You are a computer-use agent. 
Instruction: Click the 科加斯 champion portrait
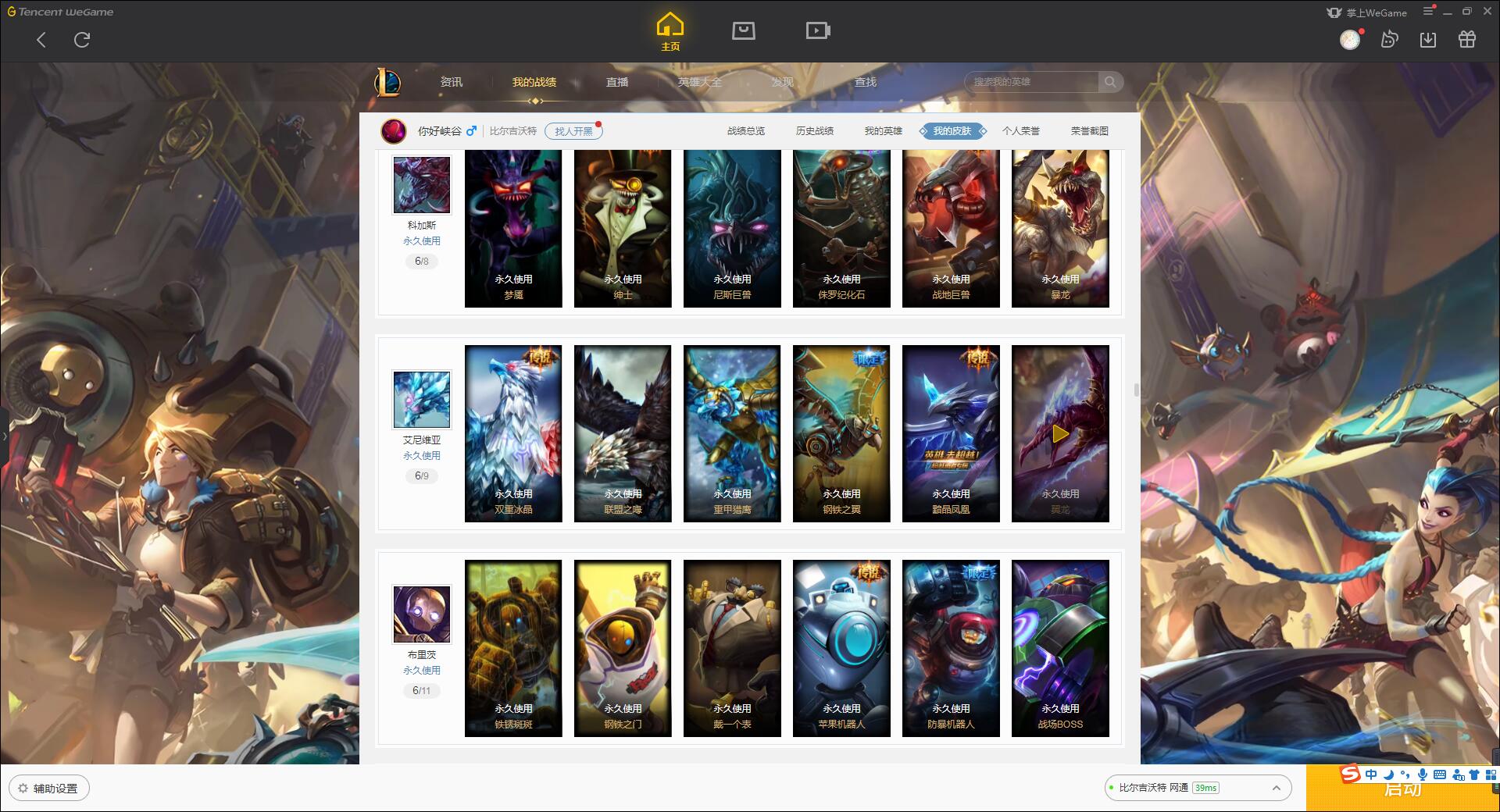click(x=422, y=185)
